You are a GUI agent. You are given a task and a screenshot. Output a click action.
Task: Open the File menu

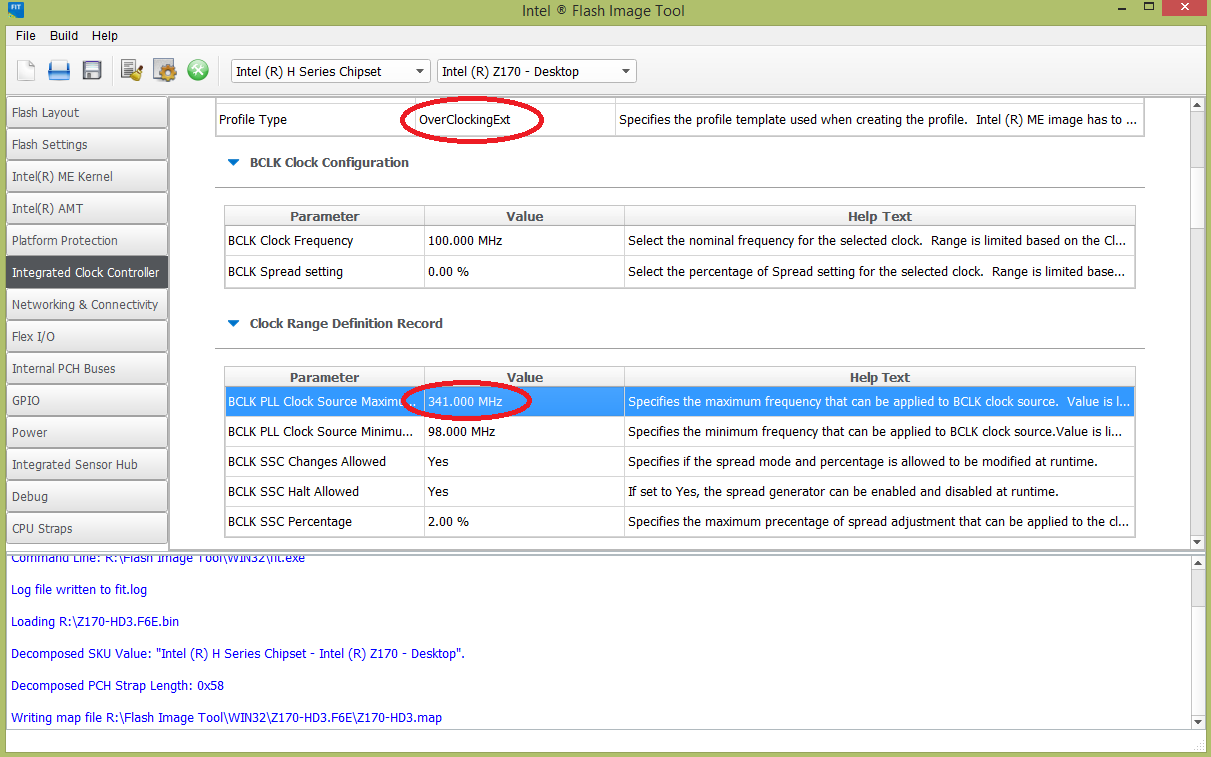tap(26, 35)
